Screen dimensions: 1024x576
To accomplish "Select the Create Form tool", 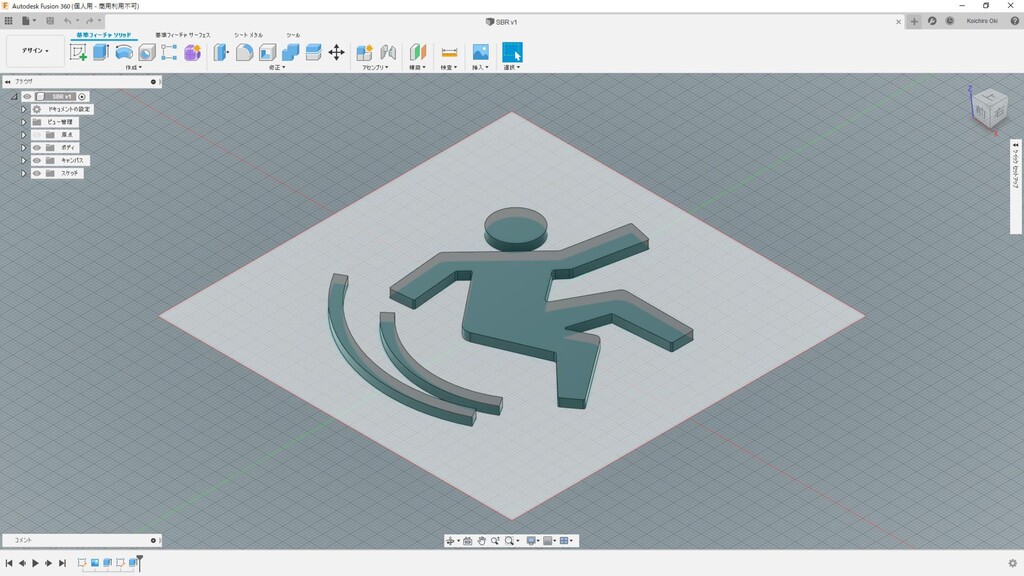I will (x=192, y=52).
